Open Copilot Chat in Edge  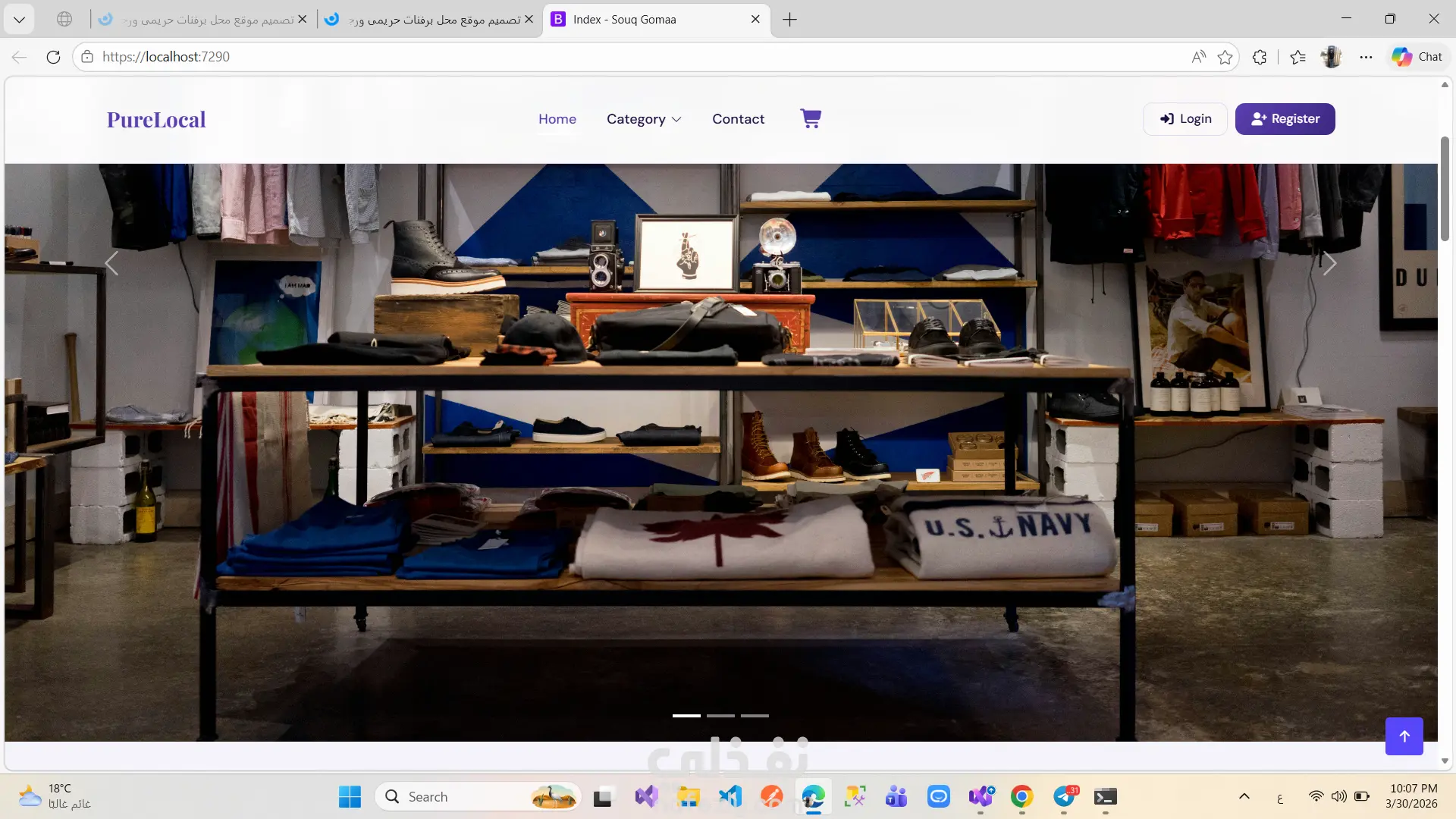[x=1417, y=57]
